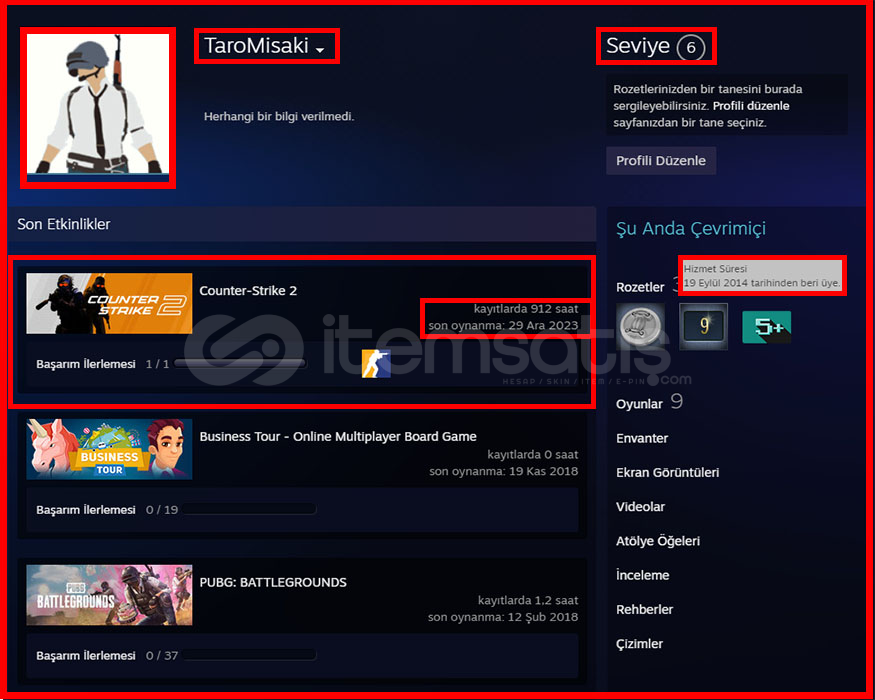
Task: Open the Counter-Strike 2 game banner
Action: [x=109, y=304]
